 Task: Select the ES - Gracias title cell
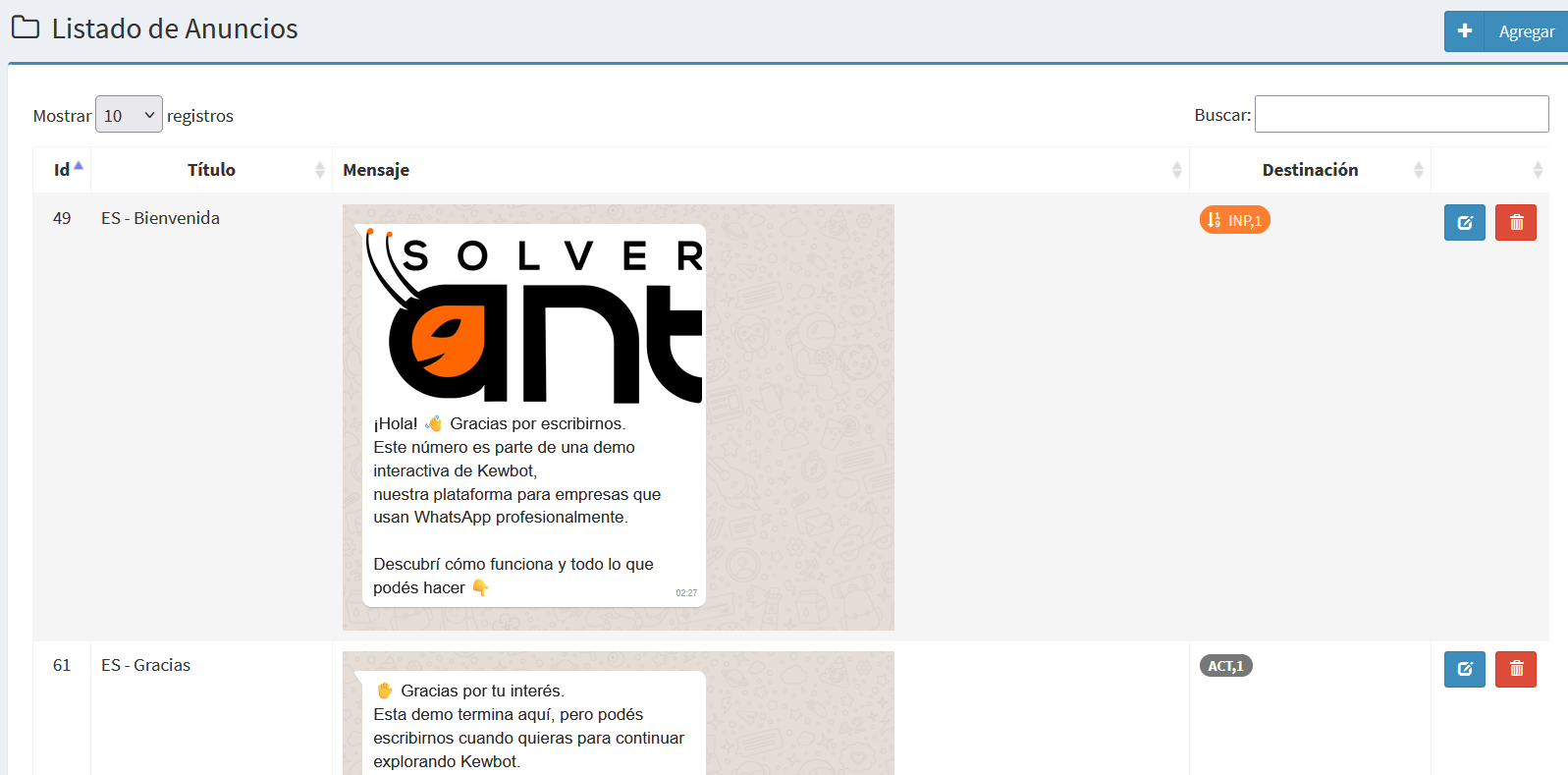point(145,665)
